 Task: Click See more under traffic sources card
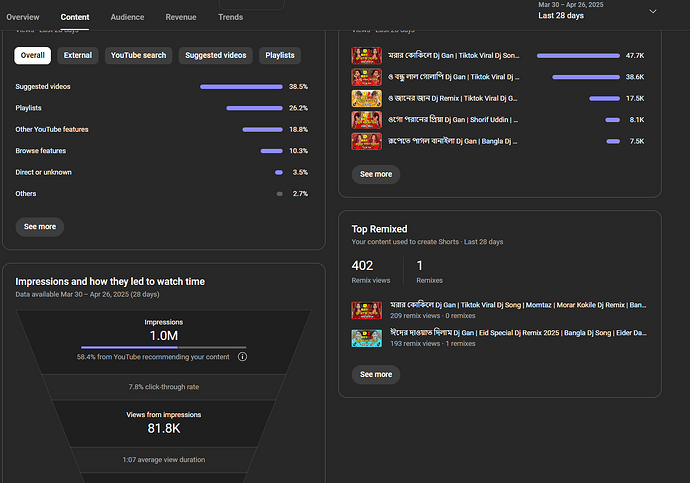pos(40,227)
